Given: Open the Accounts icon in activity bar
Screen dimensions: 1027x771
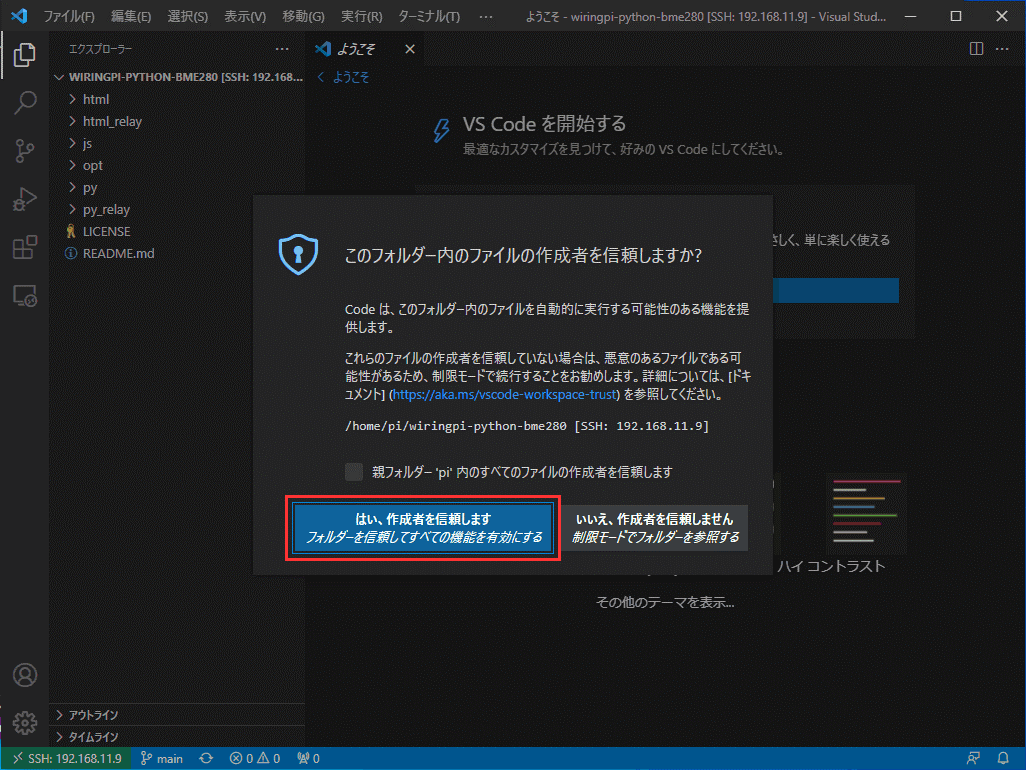Looking at the screenshot, I should click(x=24, y=675).
